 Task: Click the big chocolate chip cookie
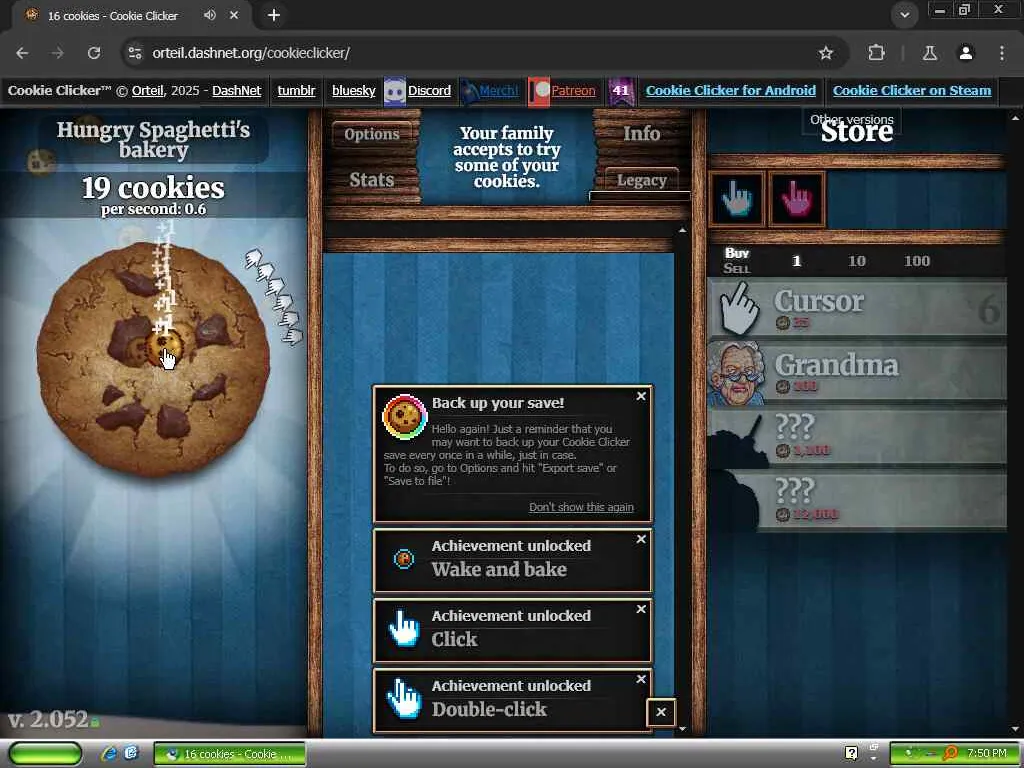click(153, 359)
